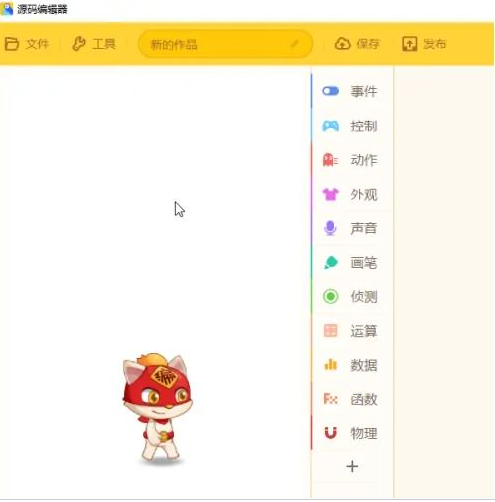Open the 文件 file menu
The image size is (495, 502).
point(27,44)
